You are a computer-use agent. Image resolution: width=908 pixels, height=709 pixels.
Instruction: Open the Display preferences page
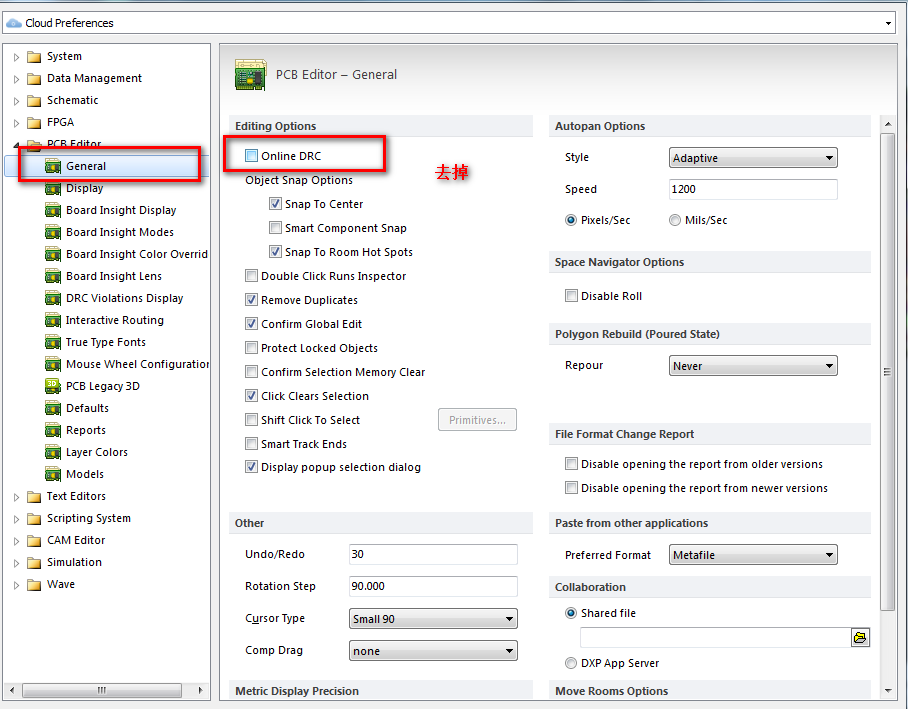pyautogui.click(x=84, y=188)
